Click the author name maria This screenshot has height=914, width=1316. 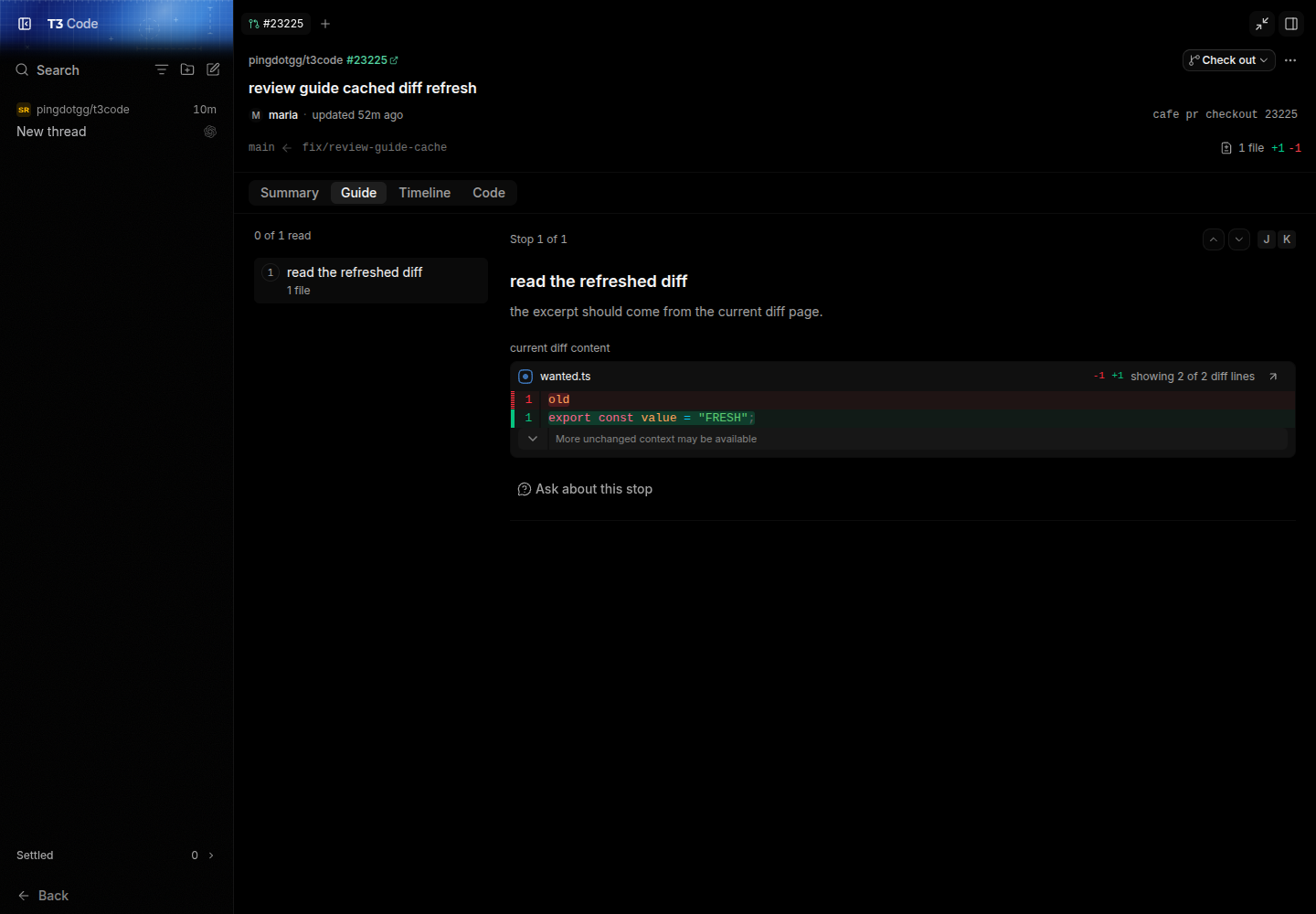[x=283, y=115]
